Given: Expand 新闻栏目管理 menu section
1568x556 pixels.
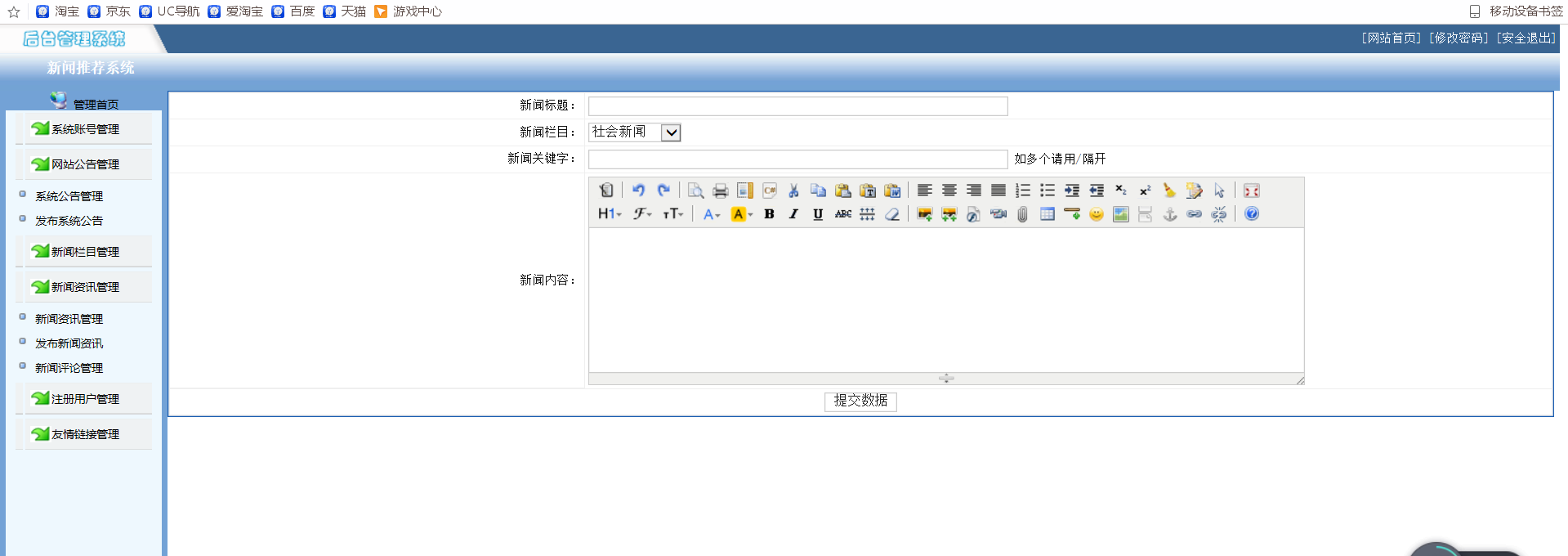Looking at the screenshot, I should click(84, 252).
